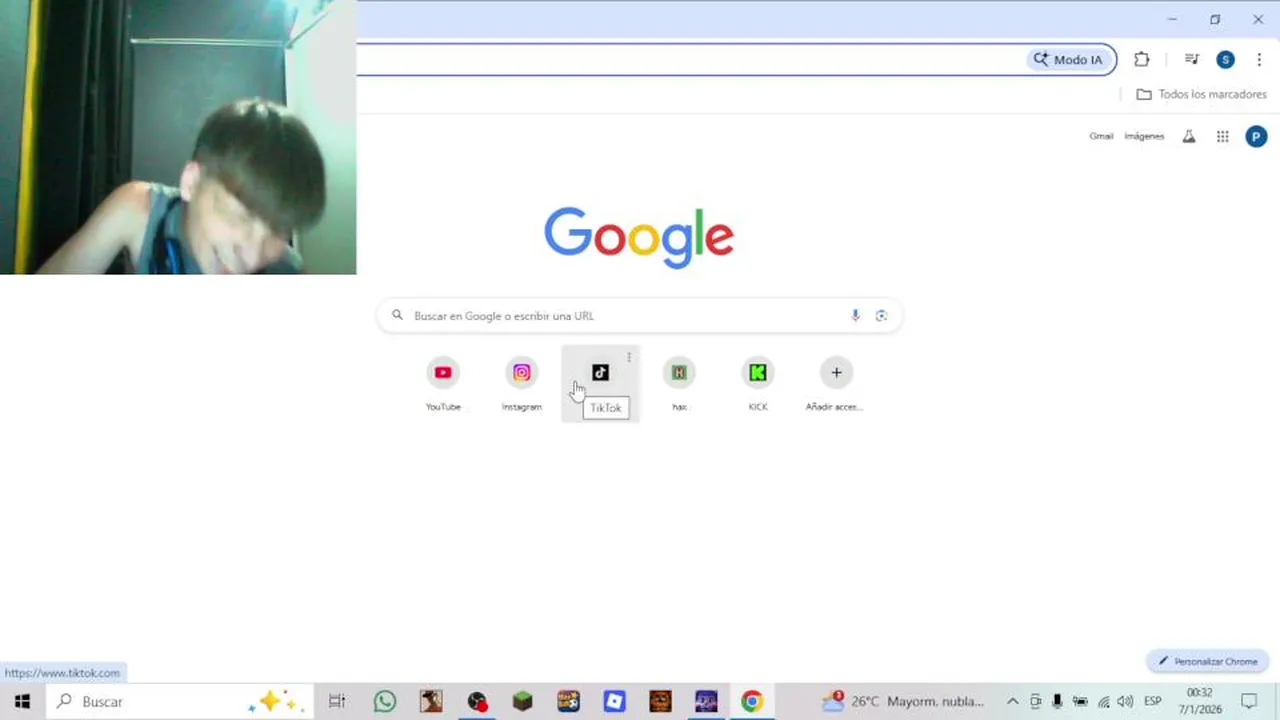Viewport: 1280px width, 720px height.
Task: Open the TikTok shortcut tile
Action: [600, 383]
